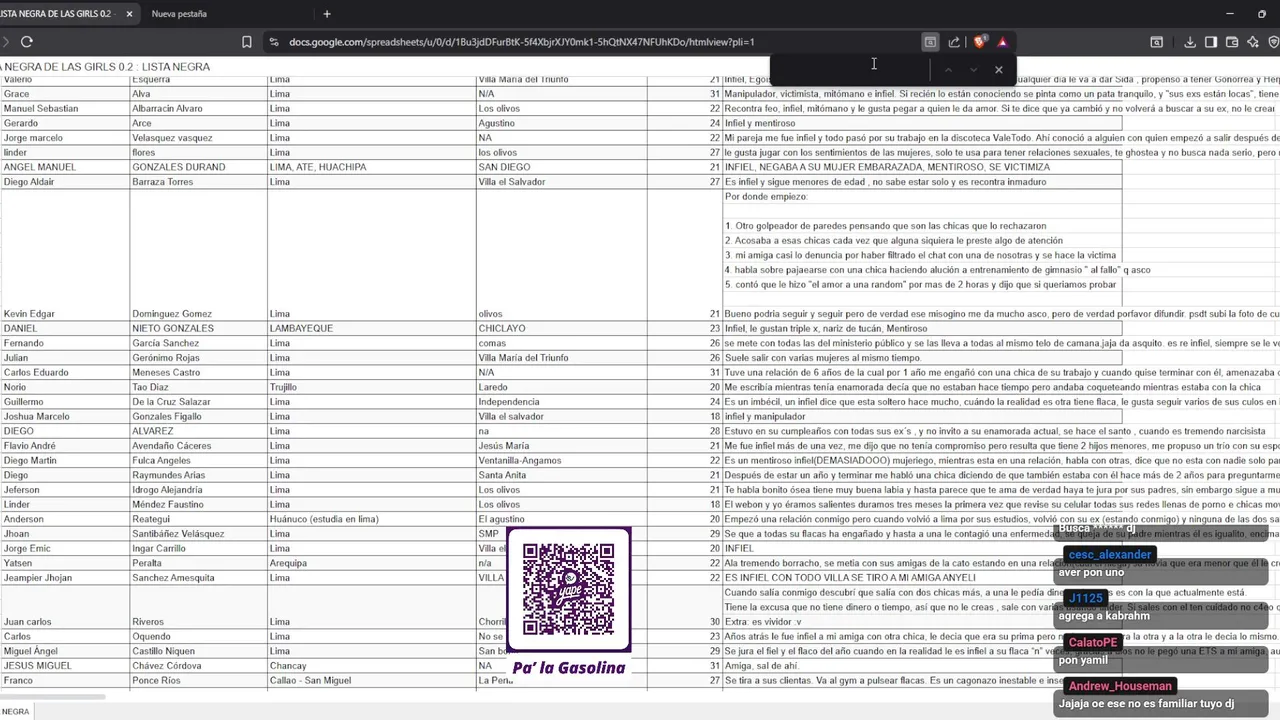The image size is (1280, 720).
Task: Open the Leo AI sparkle icon
Action: (x=1253, y=42)
